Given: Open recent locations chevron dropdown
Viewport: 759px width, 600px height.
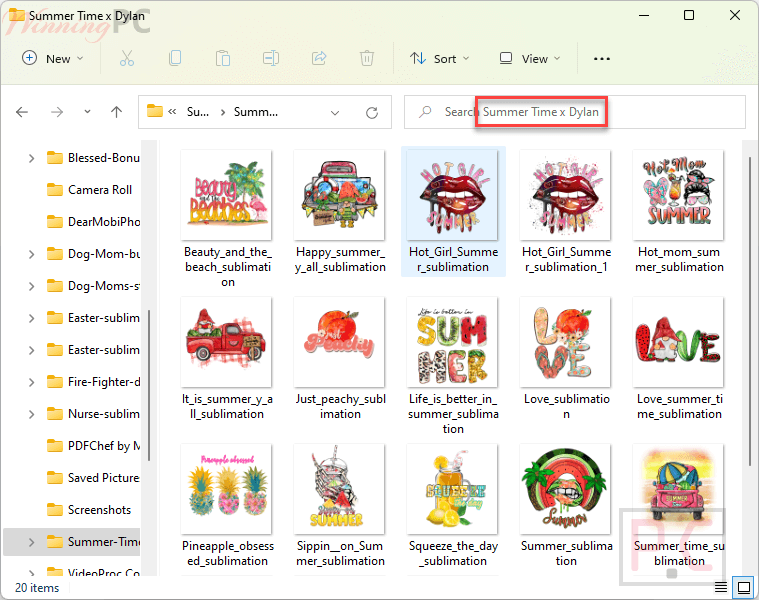Looking at the screenshot, I should pyautogui.click(x=88, y=112).
